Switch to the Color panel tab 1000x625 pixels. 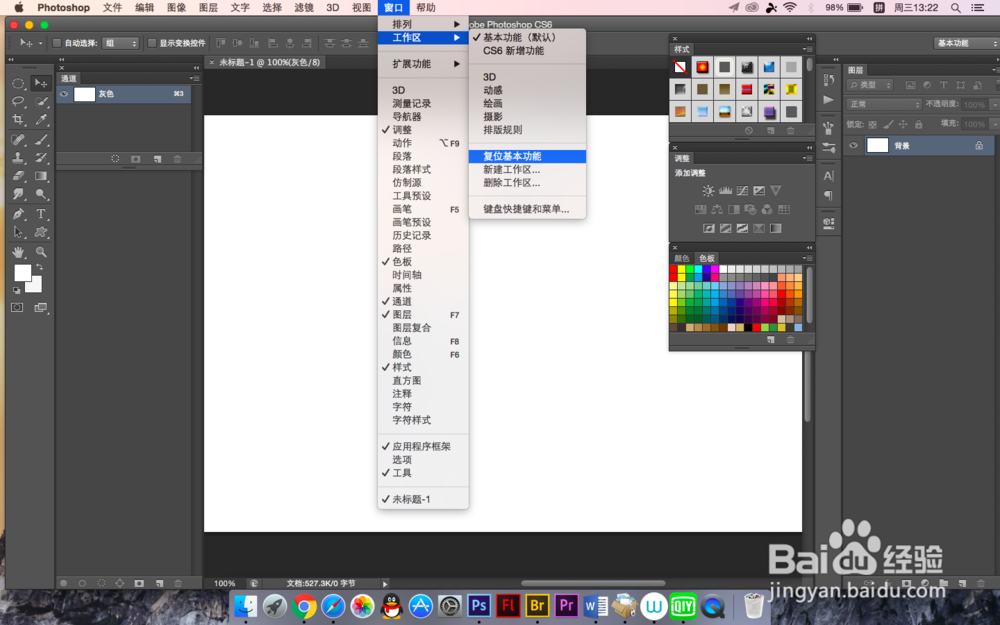click(682, 258)
